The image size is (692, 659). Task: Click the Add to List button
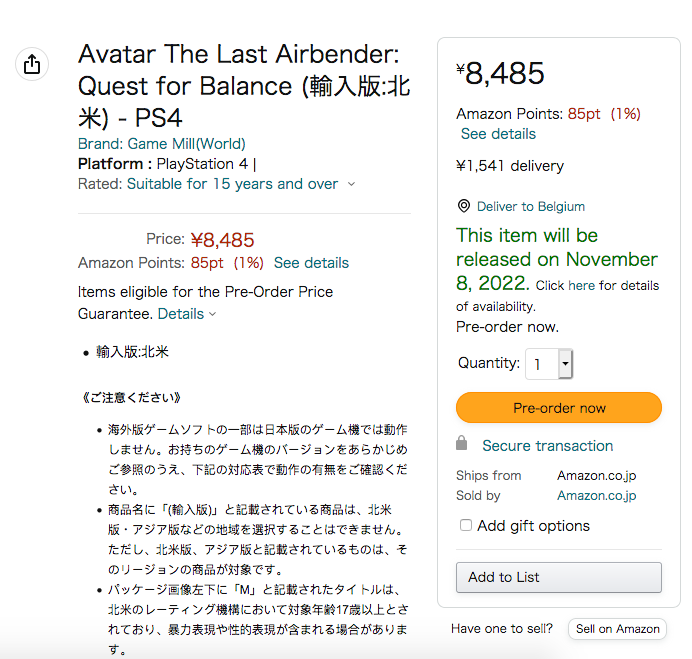click(558, 577)
